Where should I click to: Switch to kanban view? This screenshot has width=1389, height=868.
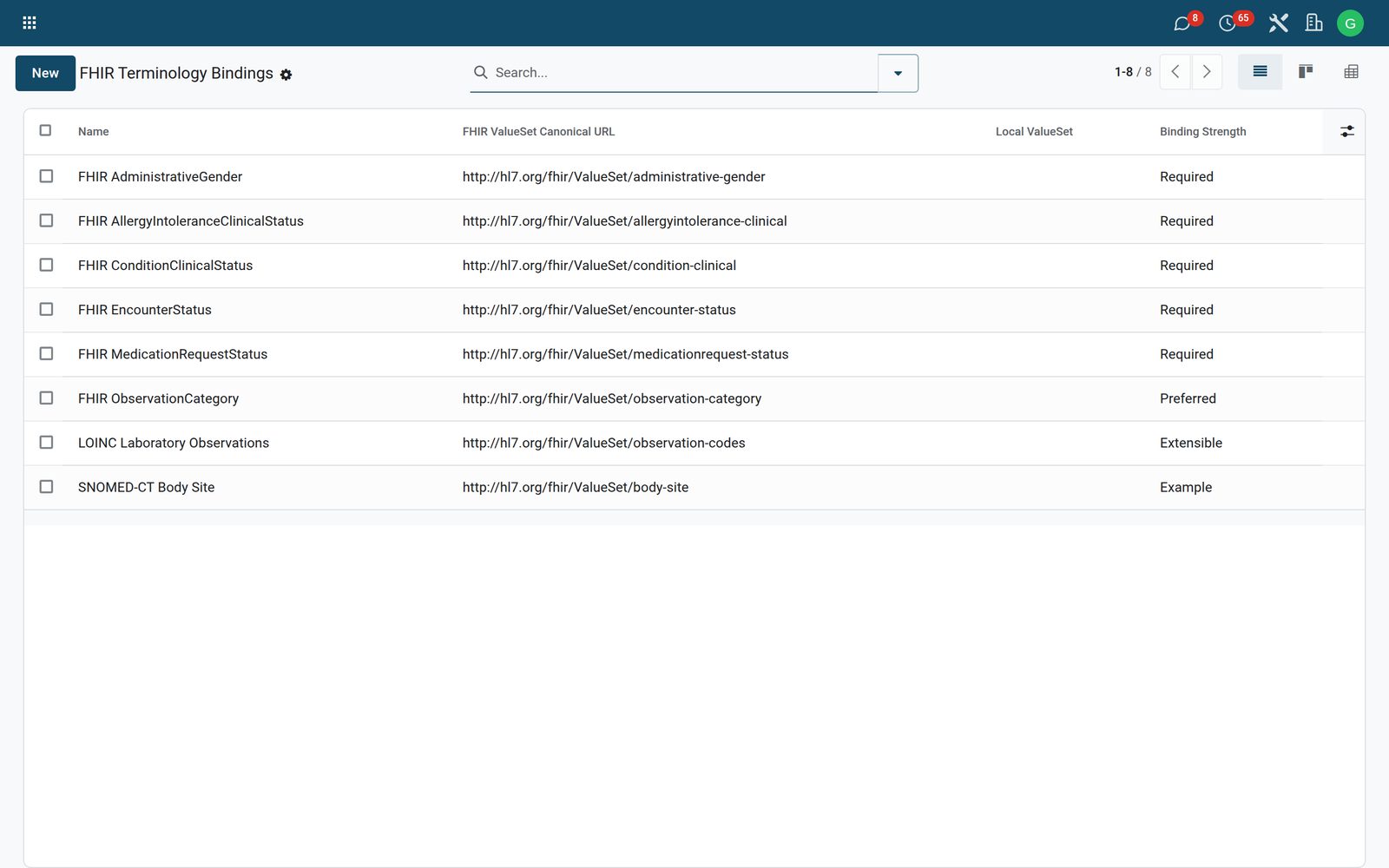1305,72
